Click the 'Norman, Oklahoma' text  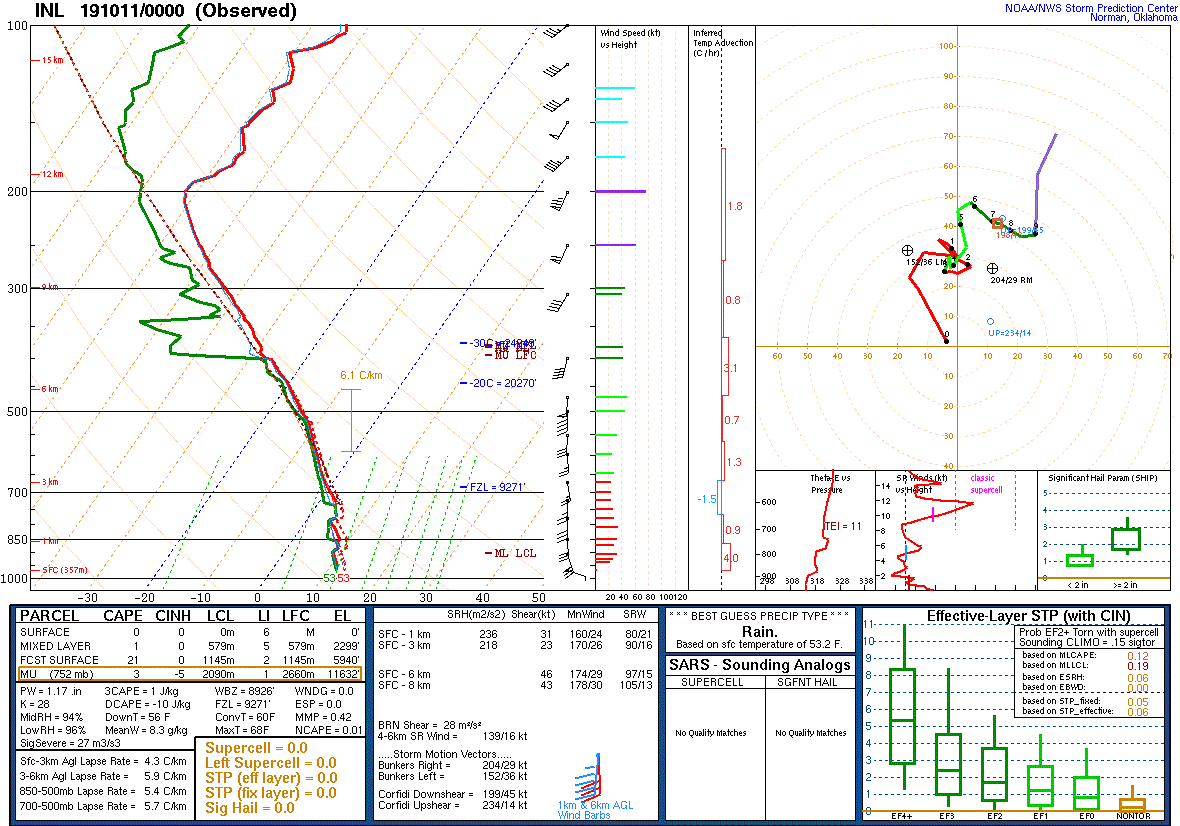[1133, 17]
